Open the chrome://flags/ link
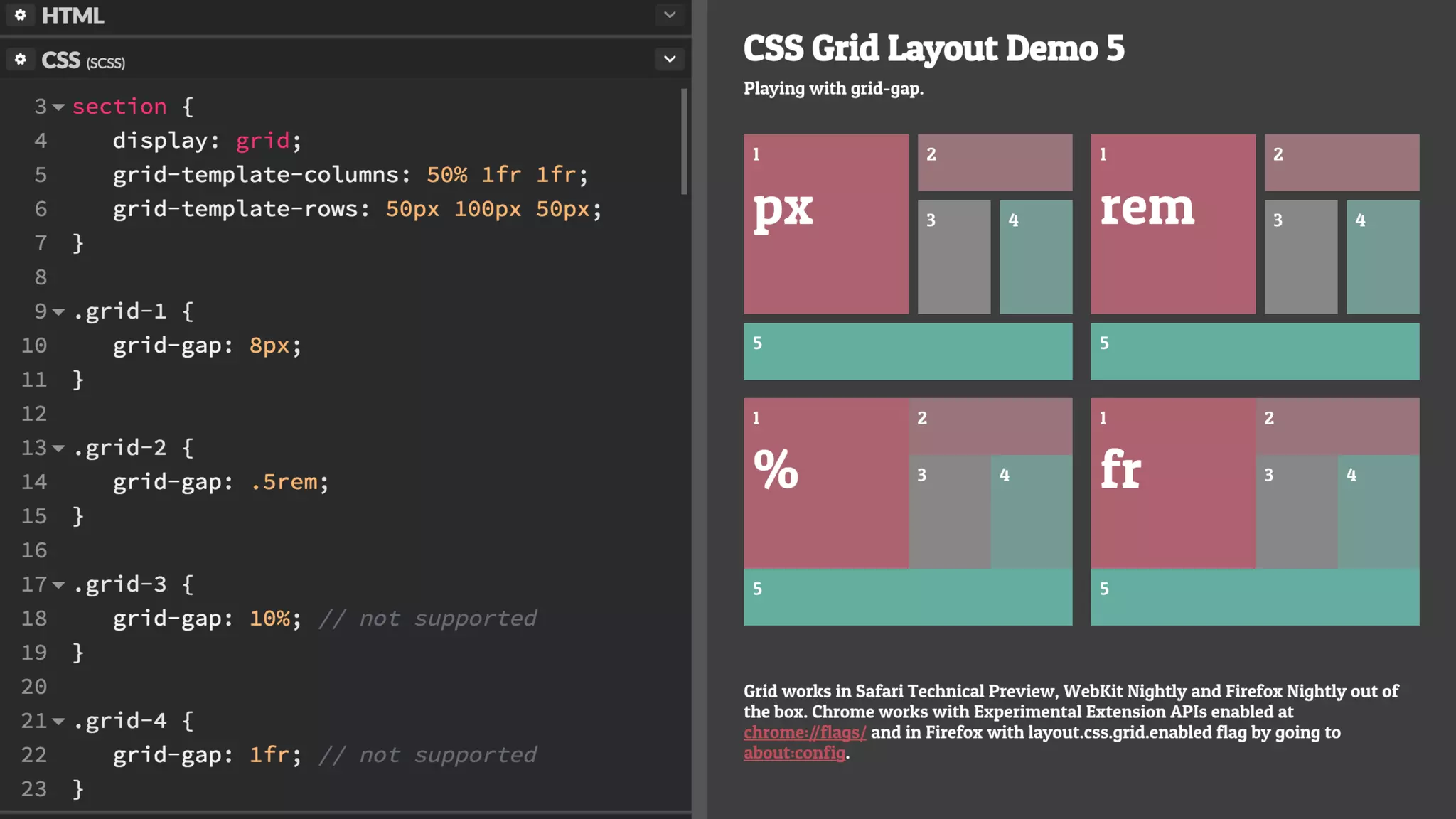Viewport: 1456px width, 819px height. [x=805, y=732]
